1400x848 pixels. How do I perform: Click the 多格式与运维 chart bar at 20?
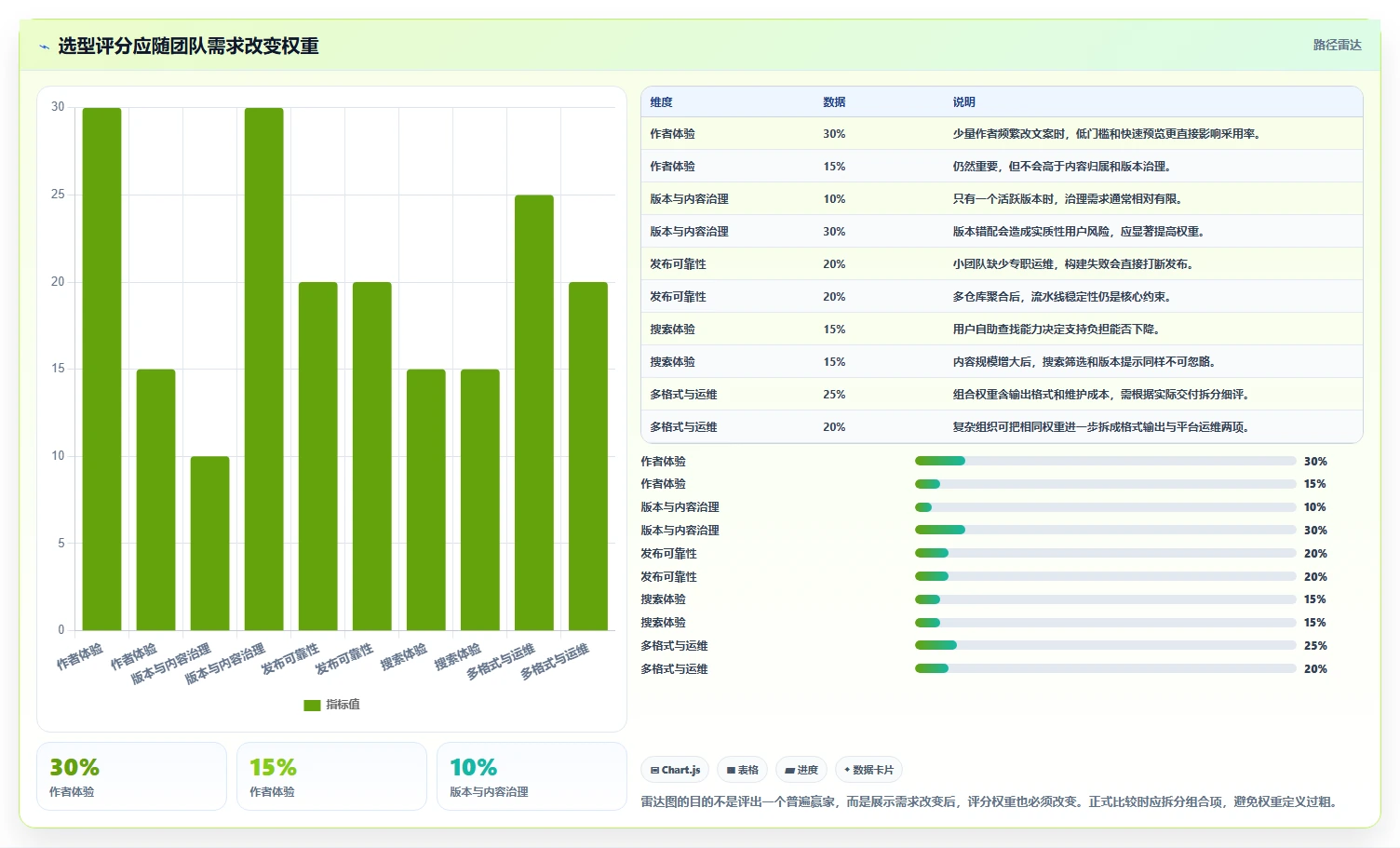pos(587,456)
